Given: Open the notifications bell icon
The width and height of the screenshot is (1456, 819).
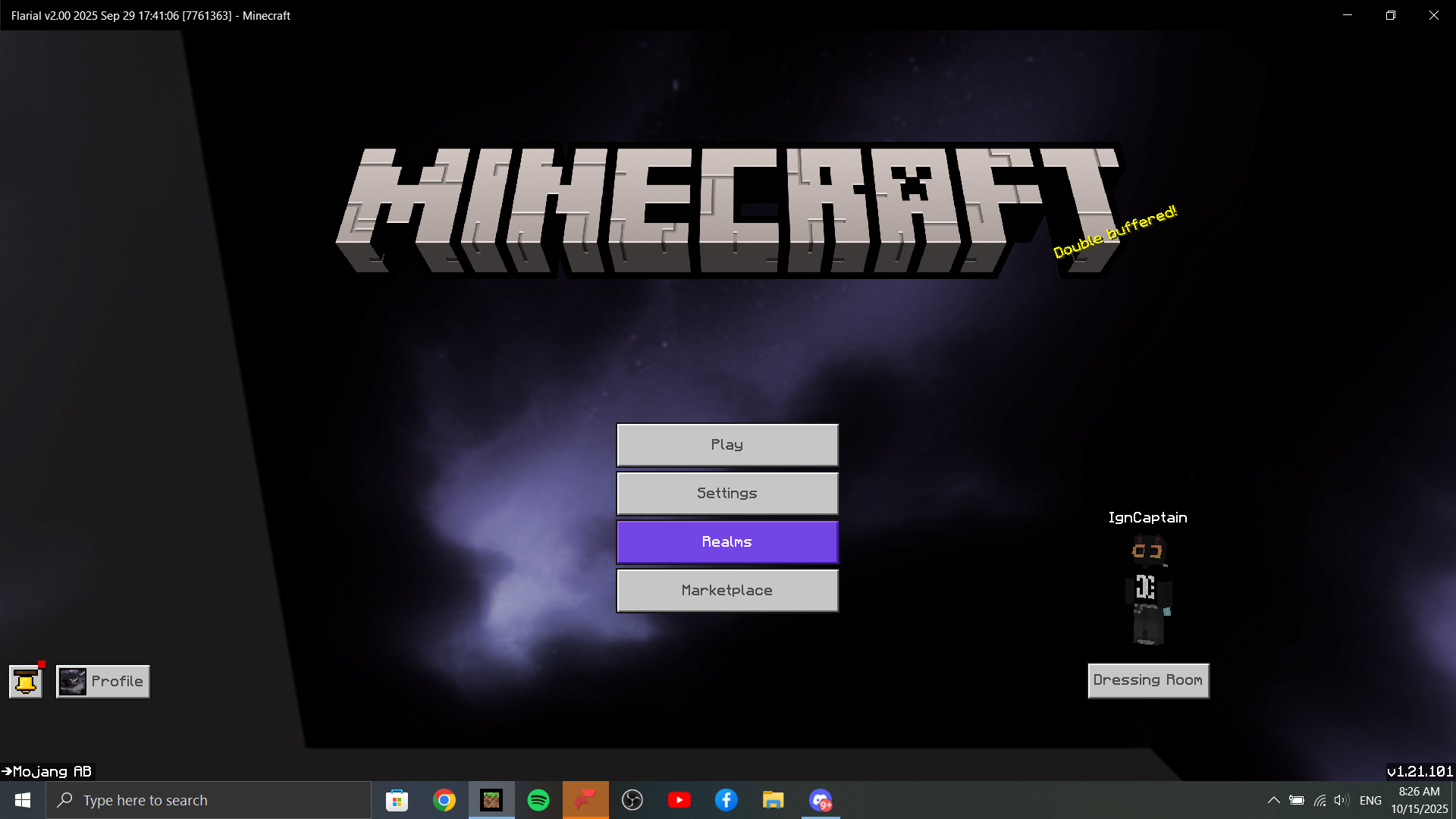Looking at the screenshot, I should point(25,681).
